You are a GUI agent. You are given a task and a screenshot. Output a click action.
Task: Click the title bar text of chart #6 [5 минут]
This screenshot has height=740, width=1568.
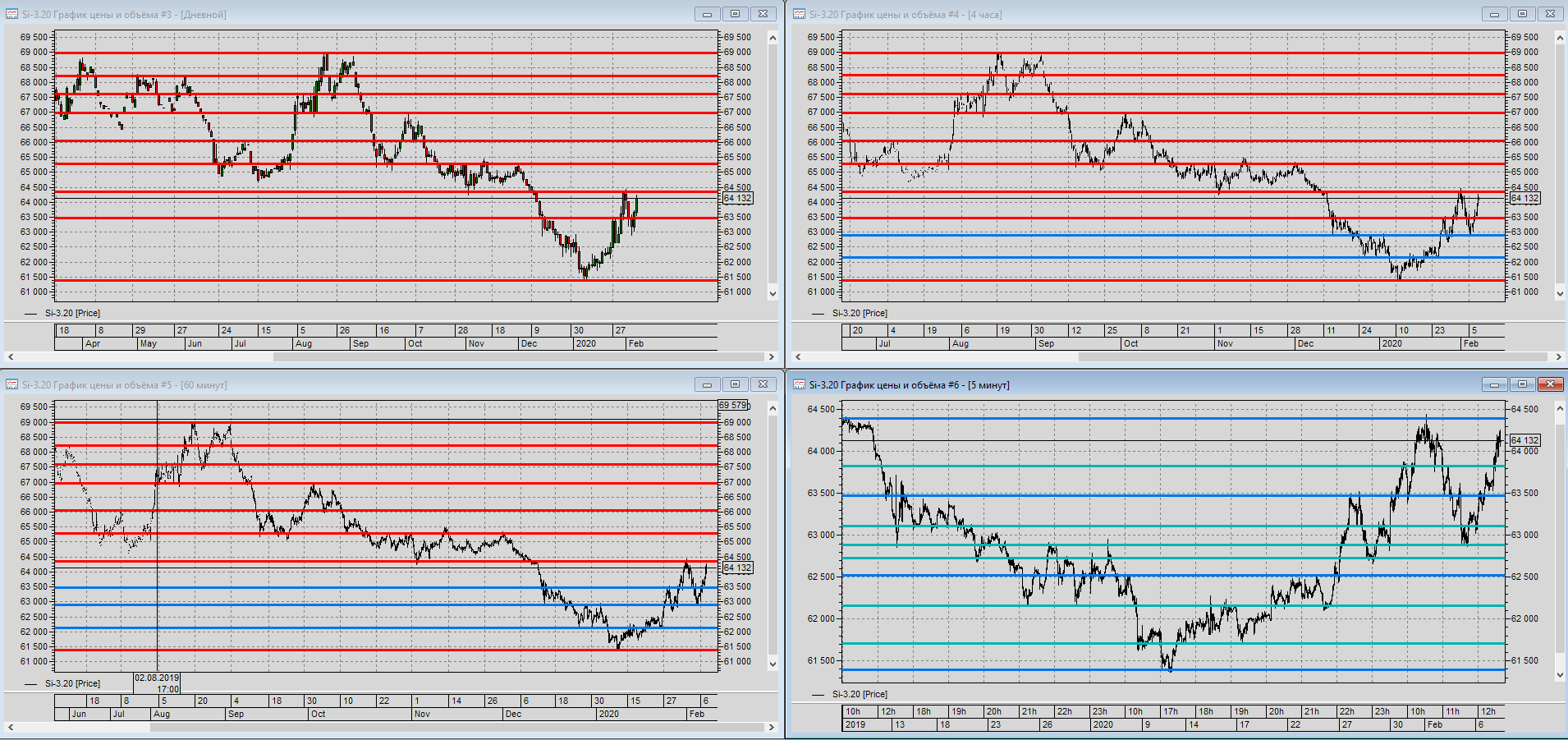[910, 385]
